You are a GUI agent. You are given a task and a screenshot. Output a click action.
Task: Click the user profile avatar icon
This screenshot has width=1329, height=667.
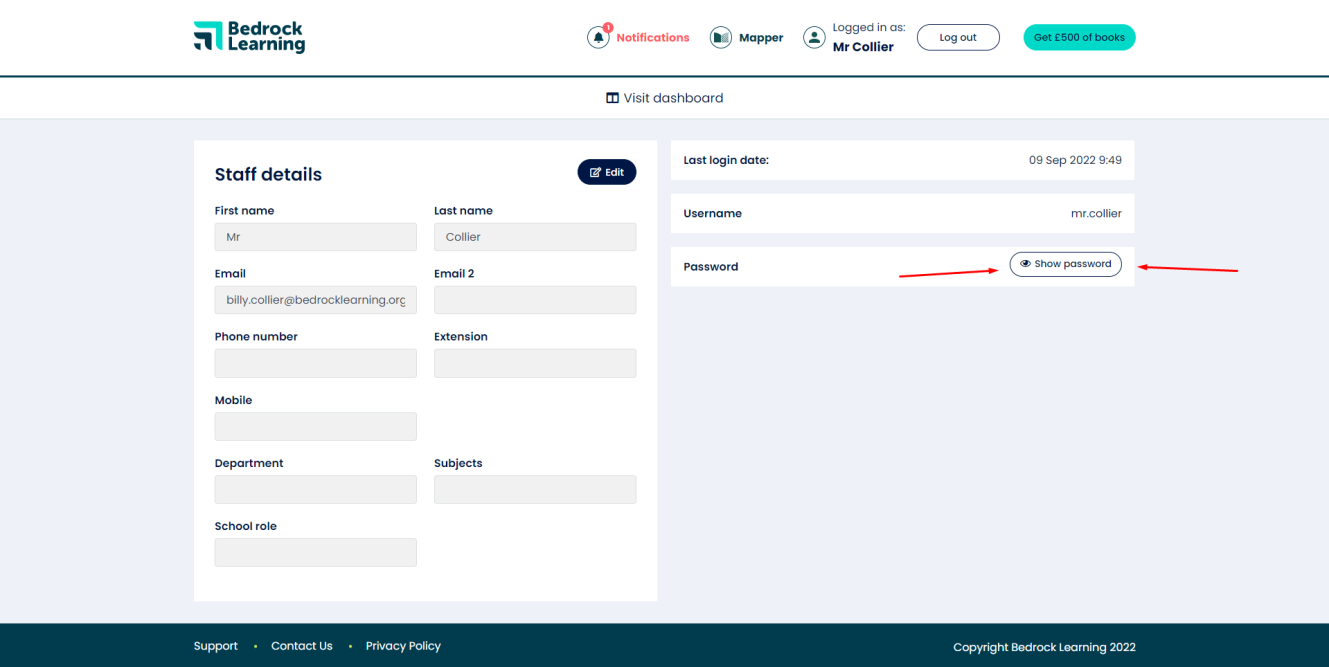(815, 38)
